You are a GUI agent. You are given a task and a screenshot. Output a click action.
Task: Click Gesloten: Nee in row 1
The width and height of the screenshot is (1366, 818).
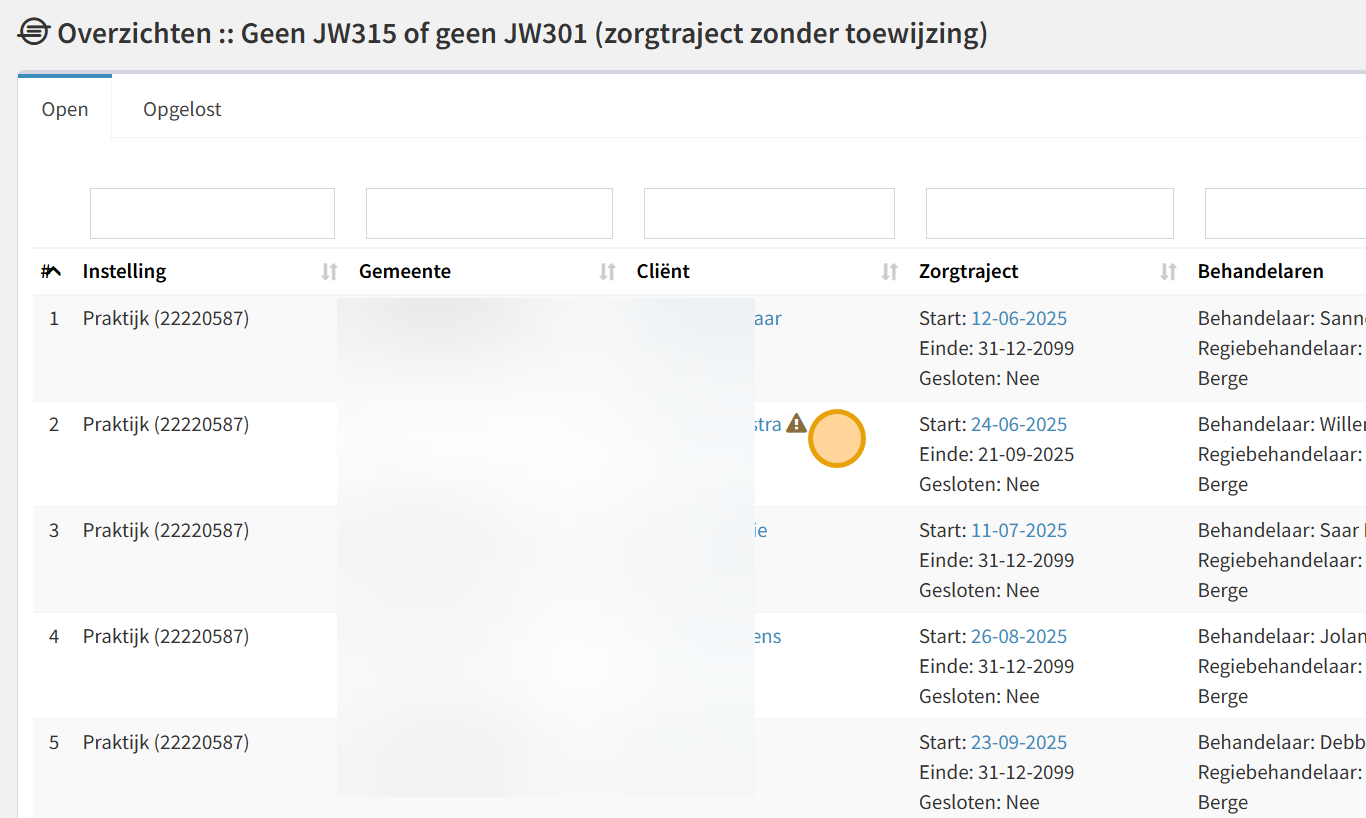coord(979,379)
